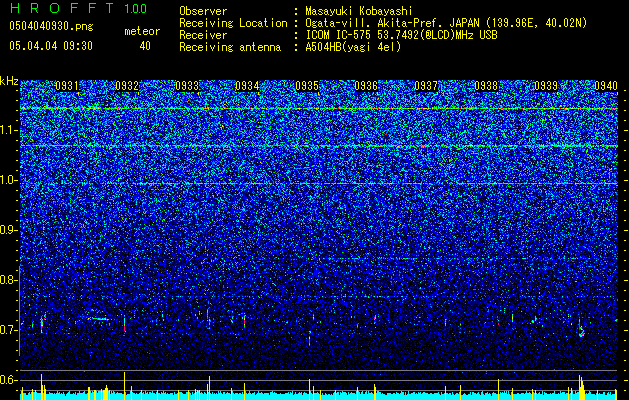Viewport: 629px width, 400px height.
Task: Click the horizontal streak echo after 0931
Action: [97, 319]
